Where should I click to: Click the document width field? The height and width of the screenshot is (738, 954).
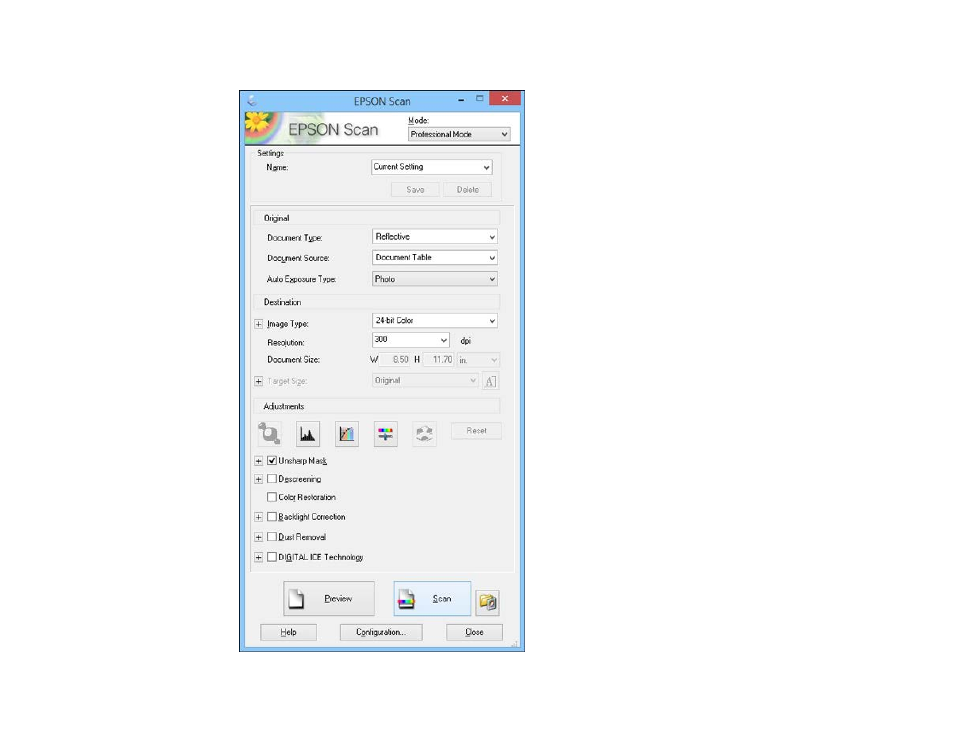coord(394,360)
